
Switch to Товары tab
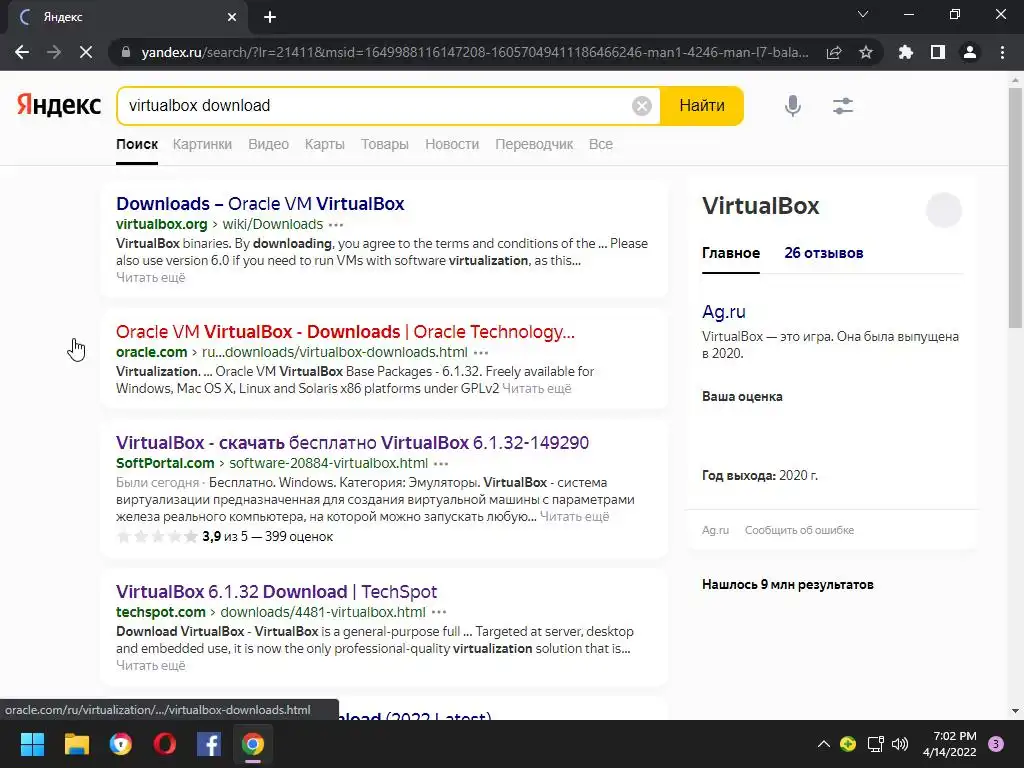pyautogui.click(x=385, y=144)
